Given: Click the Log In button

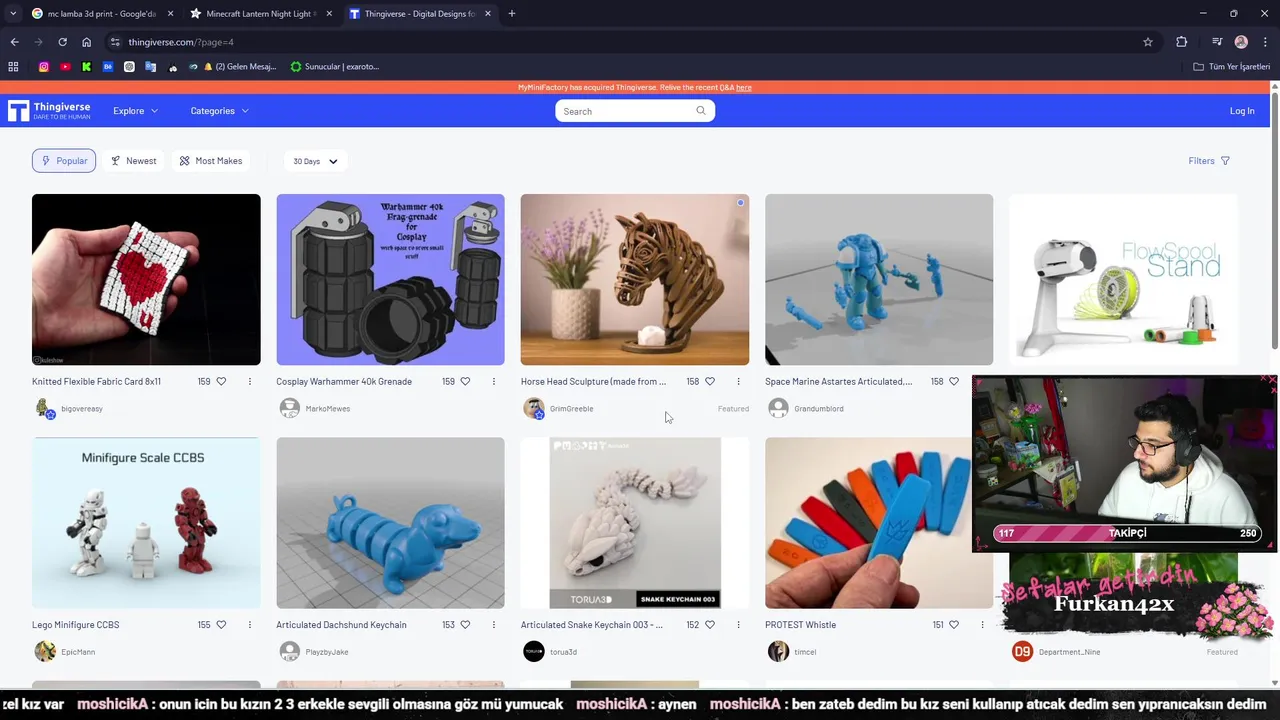Looking at the screenshot, I should (x=1242, y=111).
